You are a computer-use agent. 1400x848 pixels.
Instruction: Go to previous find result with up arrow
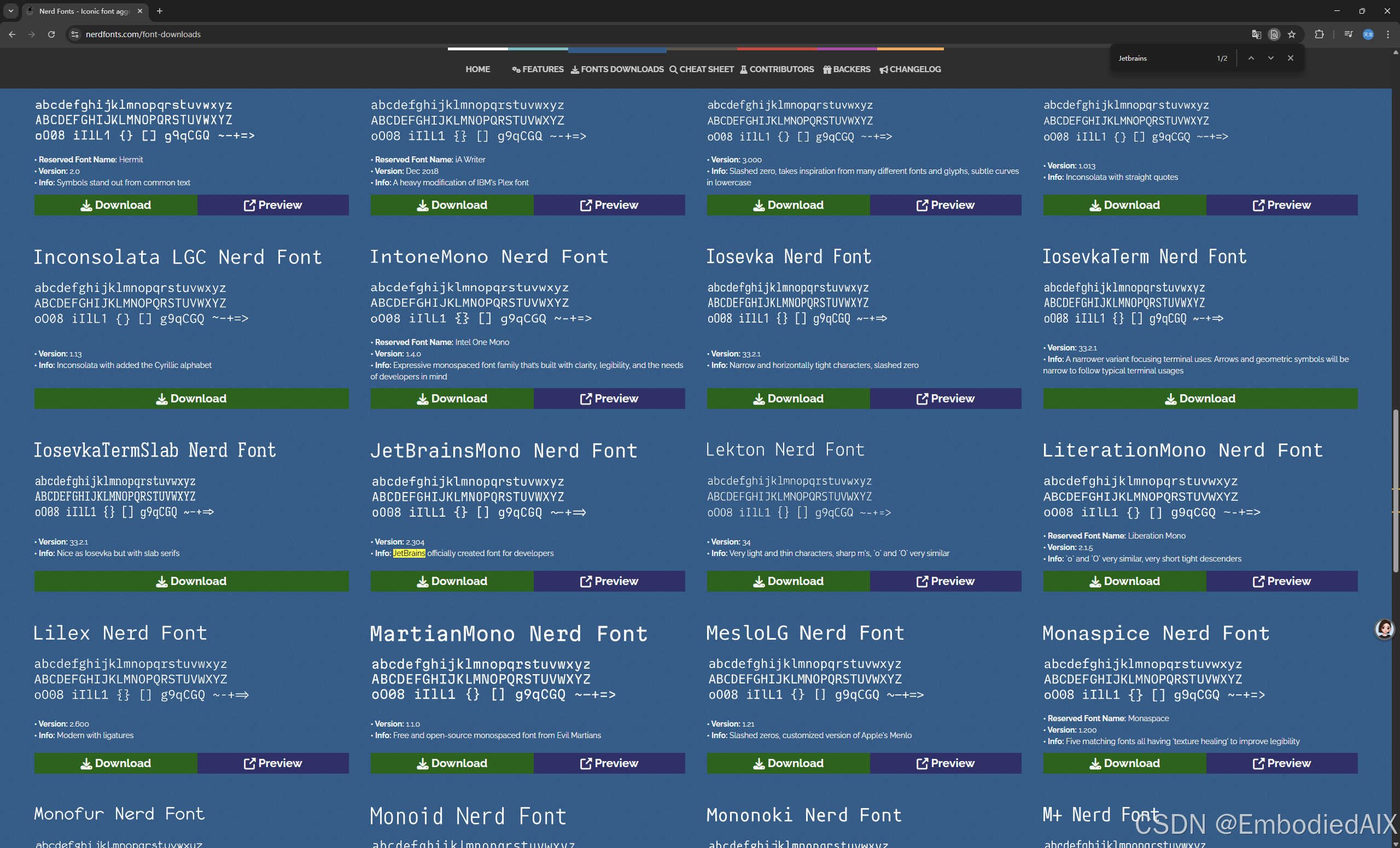click(1251, 58)
